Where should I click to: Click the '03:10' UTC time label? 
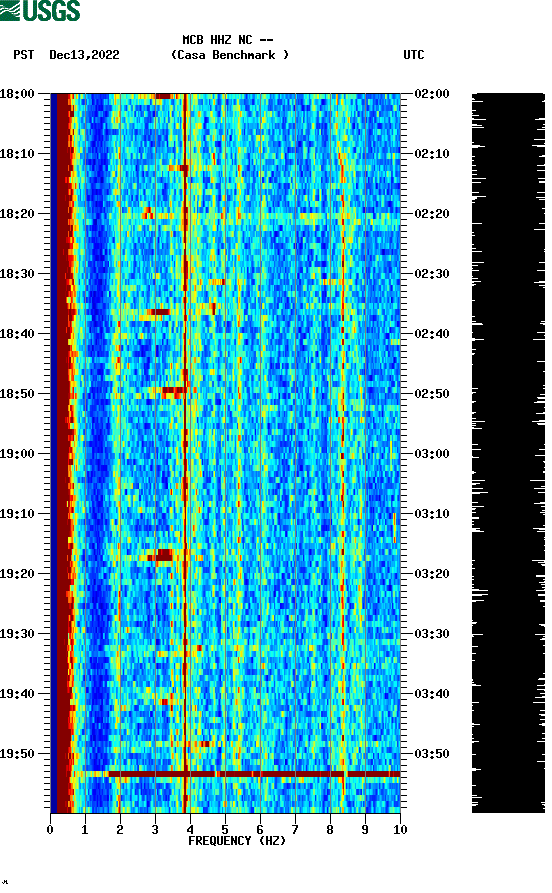(432, 514)
